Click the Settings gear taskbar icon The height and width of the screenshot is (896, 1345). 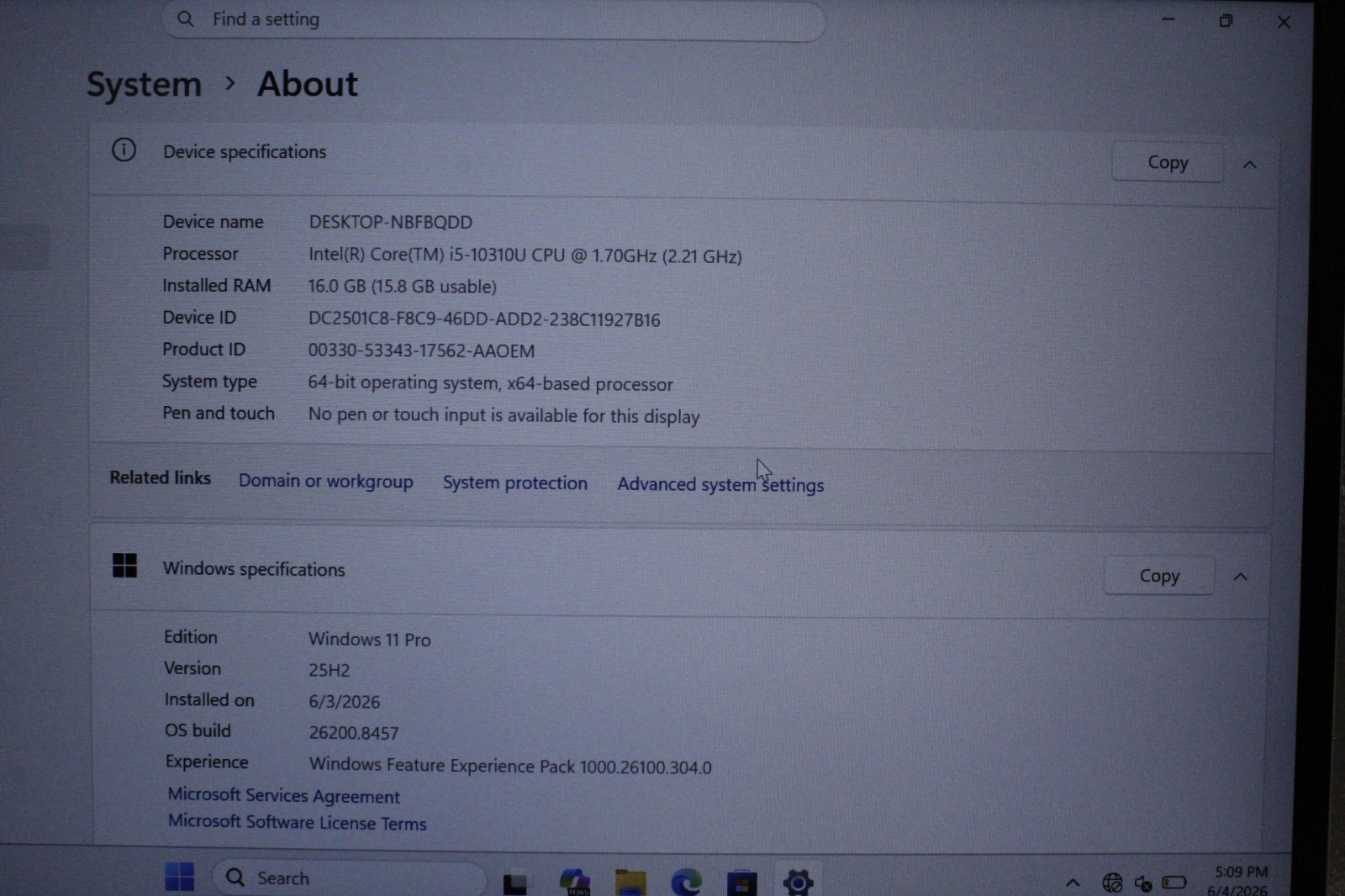pos(798,883)
